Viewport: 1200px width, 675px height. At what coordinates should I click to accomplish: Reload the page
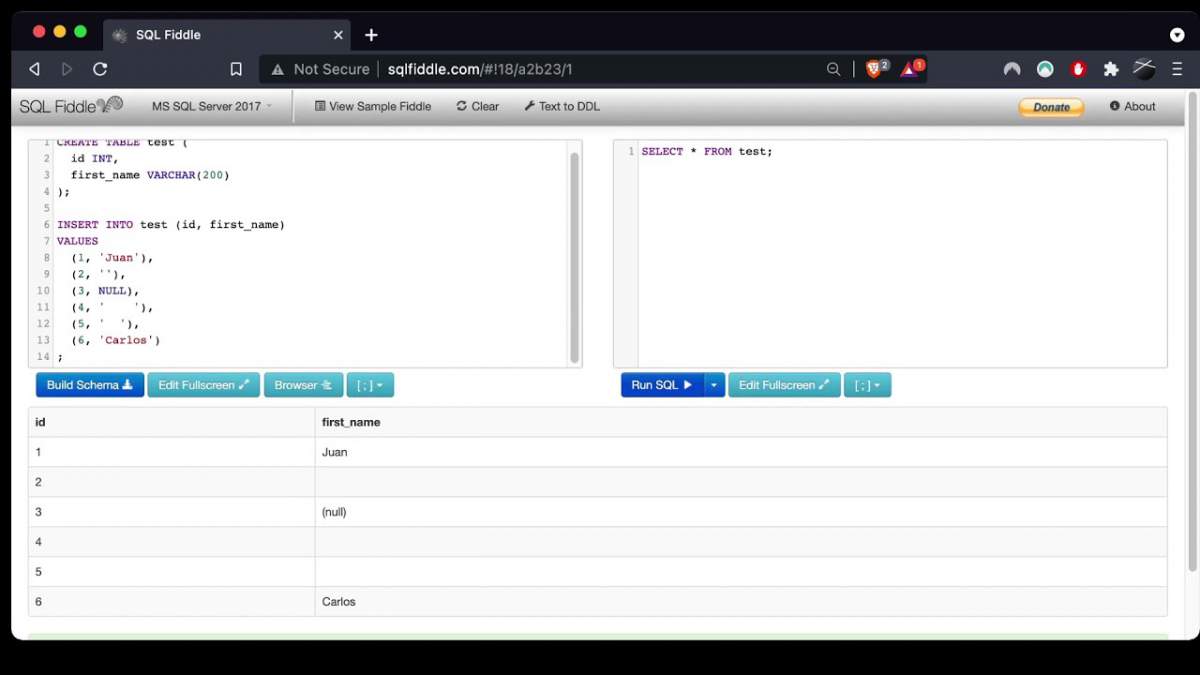(x=100, y=69)
